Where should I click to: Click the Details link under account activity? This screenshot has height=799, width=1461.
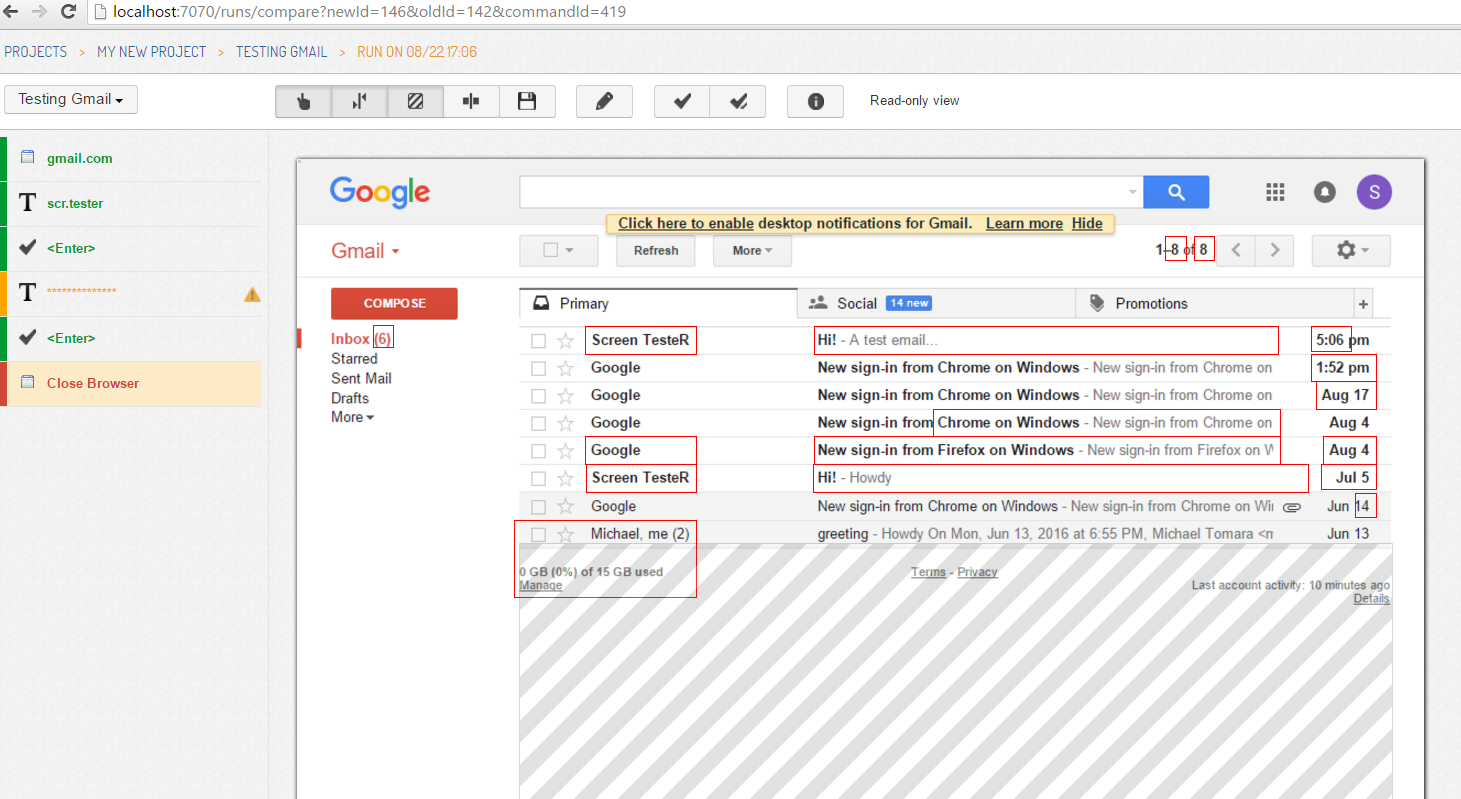point(1371,598)
